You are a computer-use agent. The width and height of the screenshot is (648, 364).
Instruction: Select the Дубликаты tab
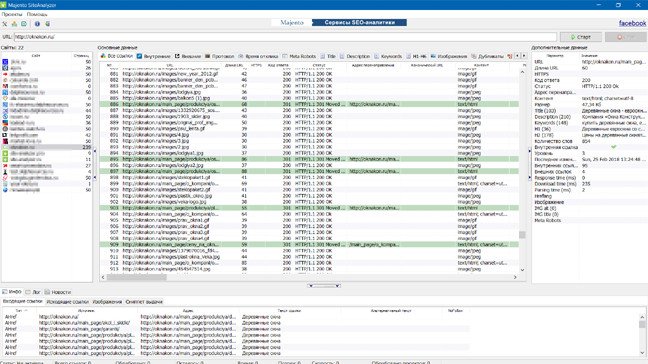(x=487, y=56)
